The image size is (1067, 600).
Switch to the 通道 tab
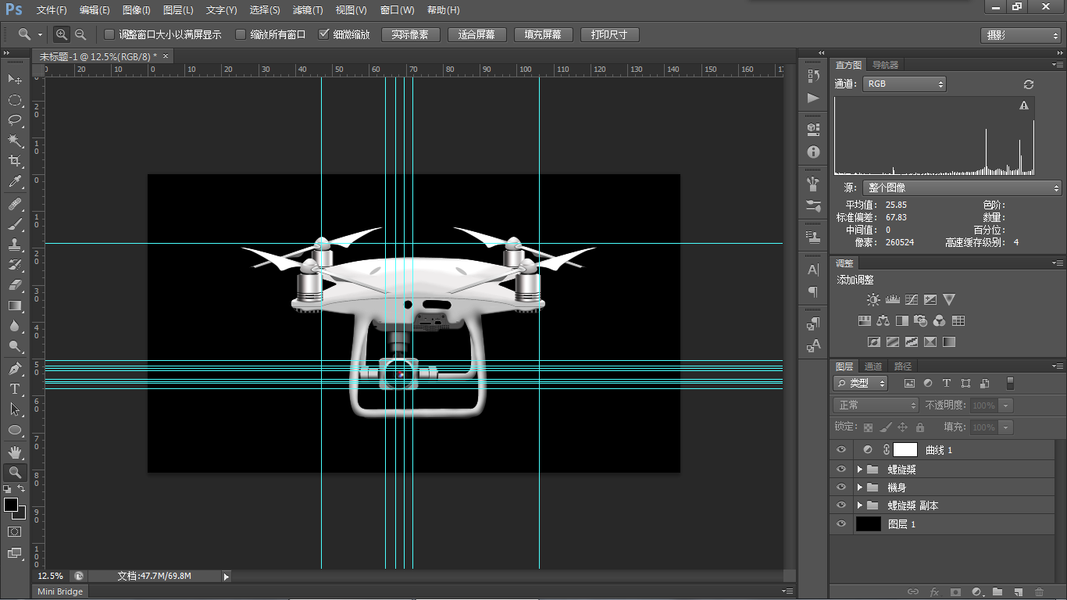coord(872,366)
